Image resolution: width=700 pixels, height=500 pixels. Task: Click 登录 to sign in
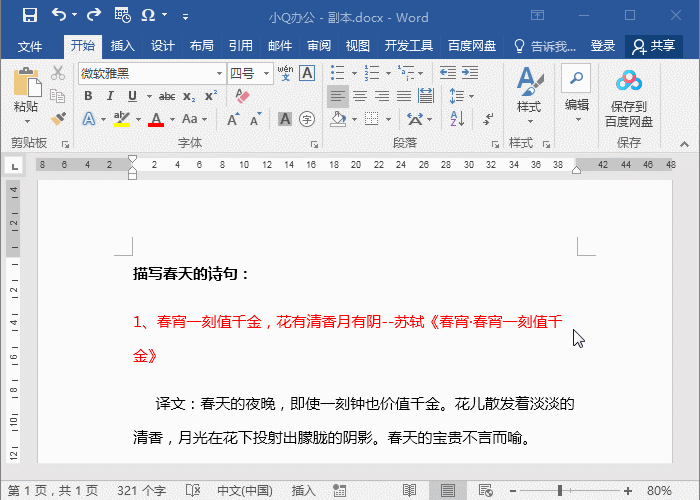point(603,46)
